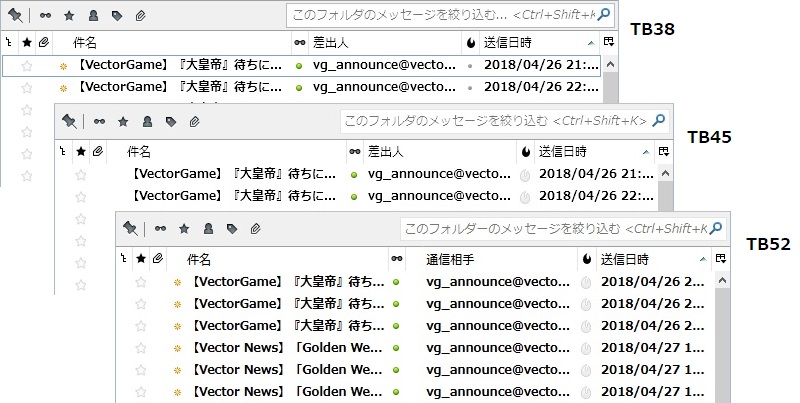Screen dimensions: 800x403
Task: Open the column picker in TB38 header
Action: (608, 43)
